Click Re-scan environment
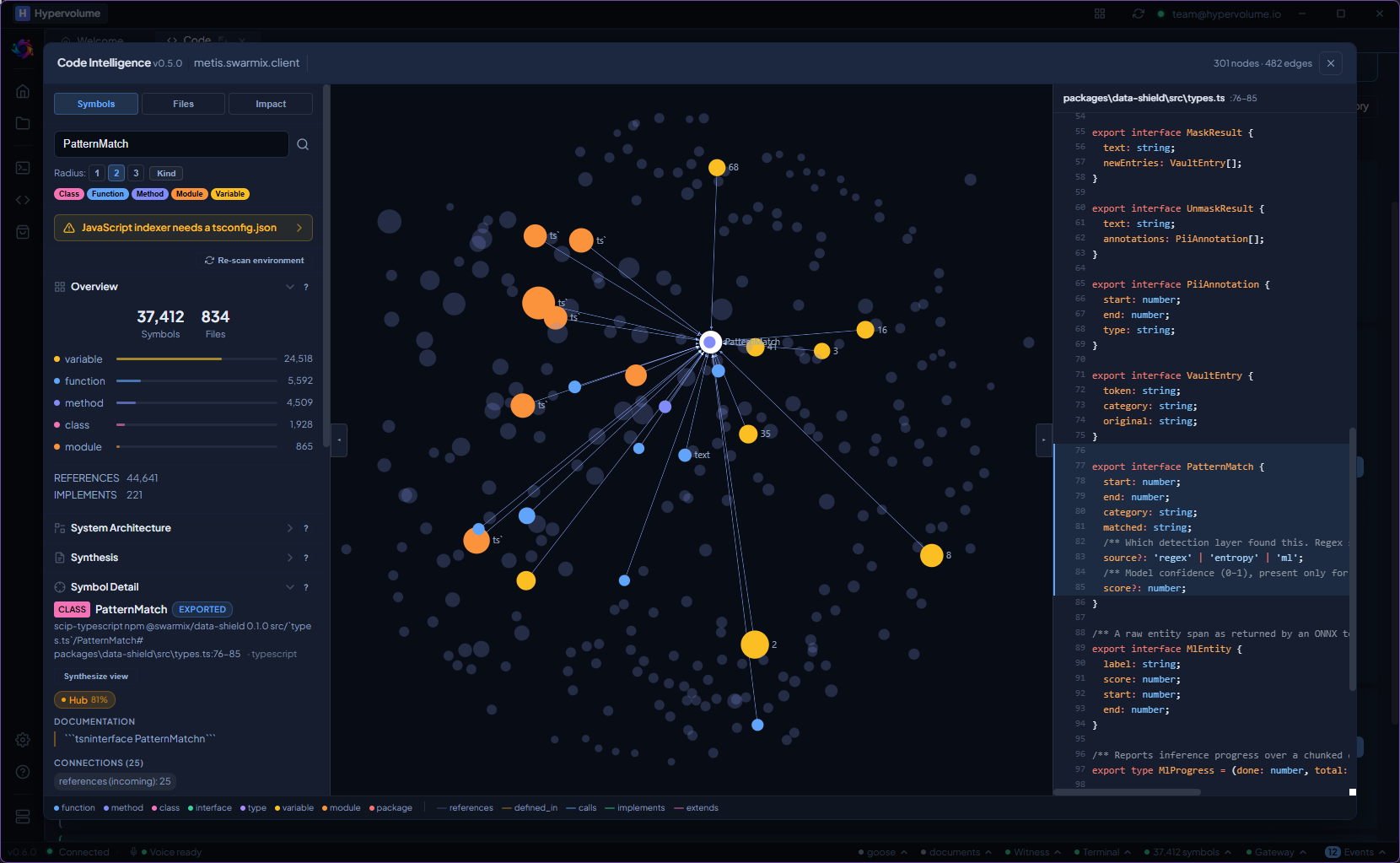The width and height of the screenshot is (1400, 863). click(255, 261)
